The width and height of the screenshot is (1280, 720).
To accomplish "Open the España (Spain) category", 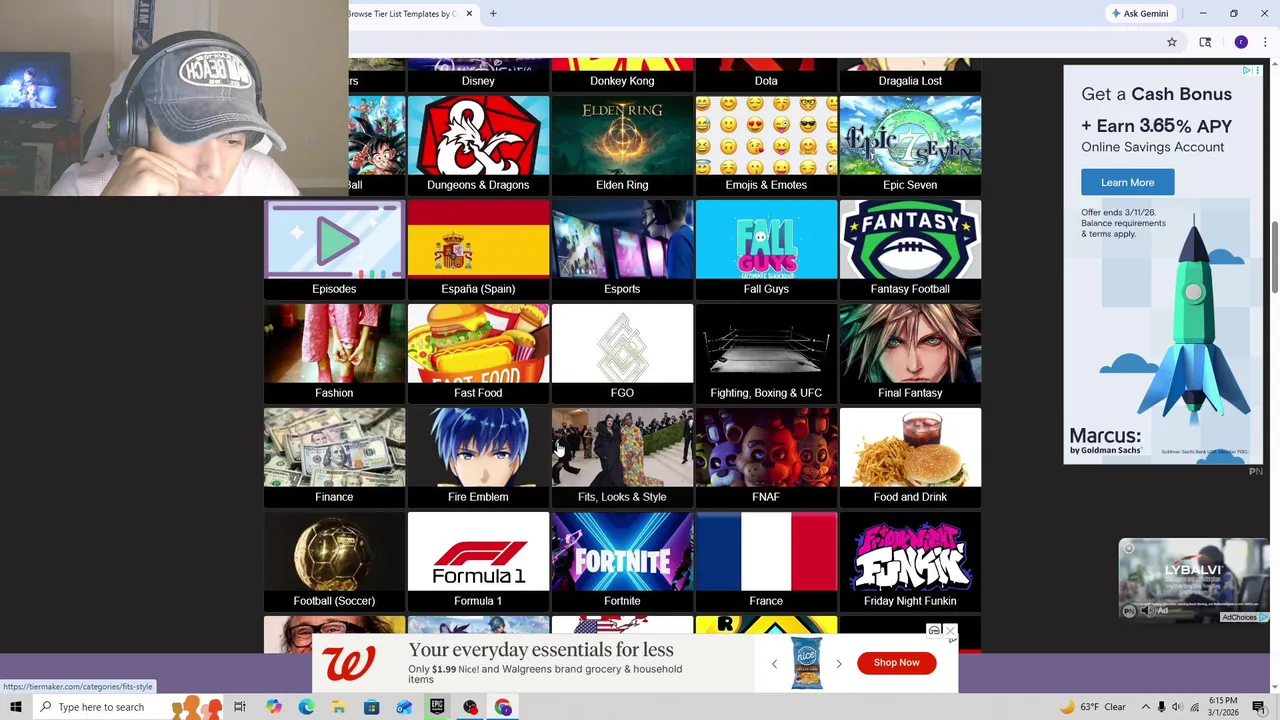I will click(x=478, y=249).
